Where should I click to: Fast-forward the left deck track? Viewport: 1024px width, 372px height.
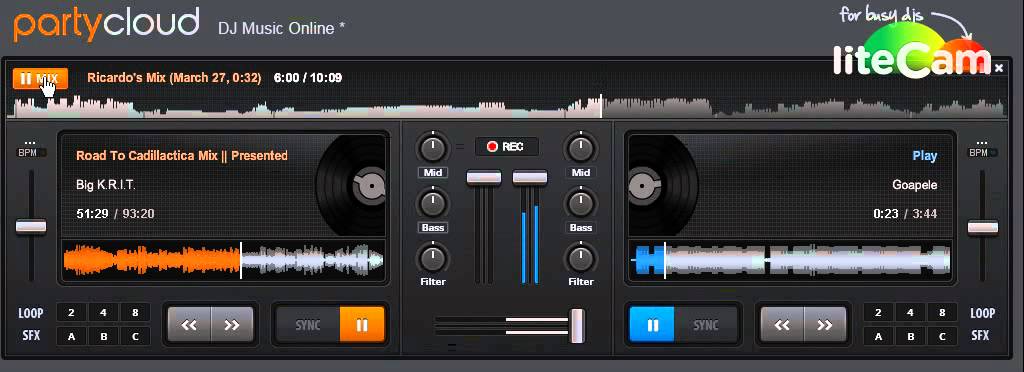(232, 324)
